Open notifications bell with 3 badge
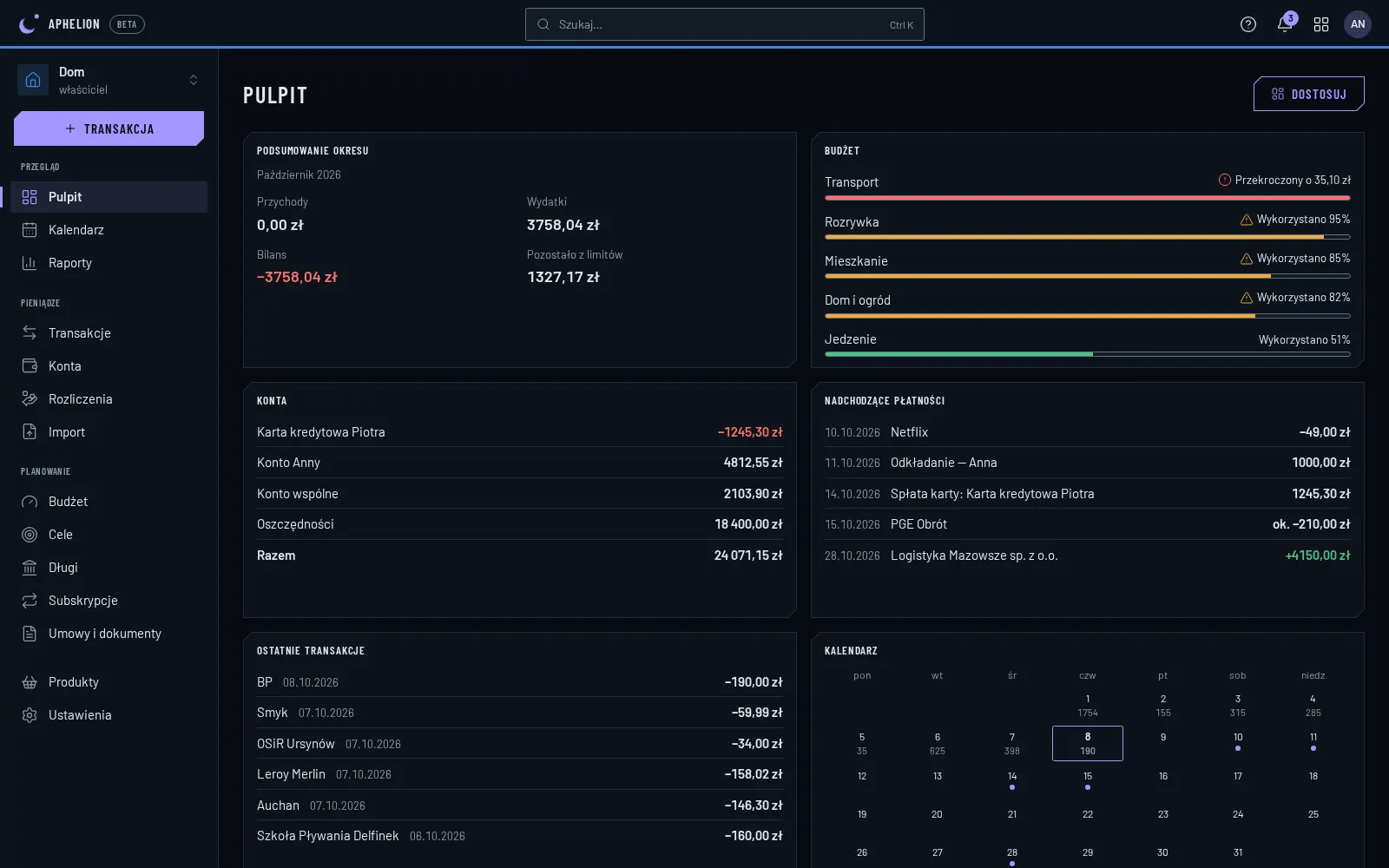This screenshot has height=868, width=1389. click(1286, 23)
